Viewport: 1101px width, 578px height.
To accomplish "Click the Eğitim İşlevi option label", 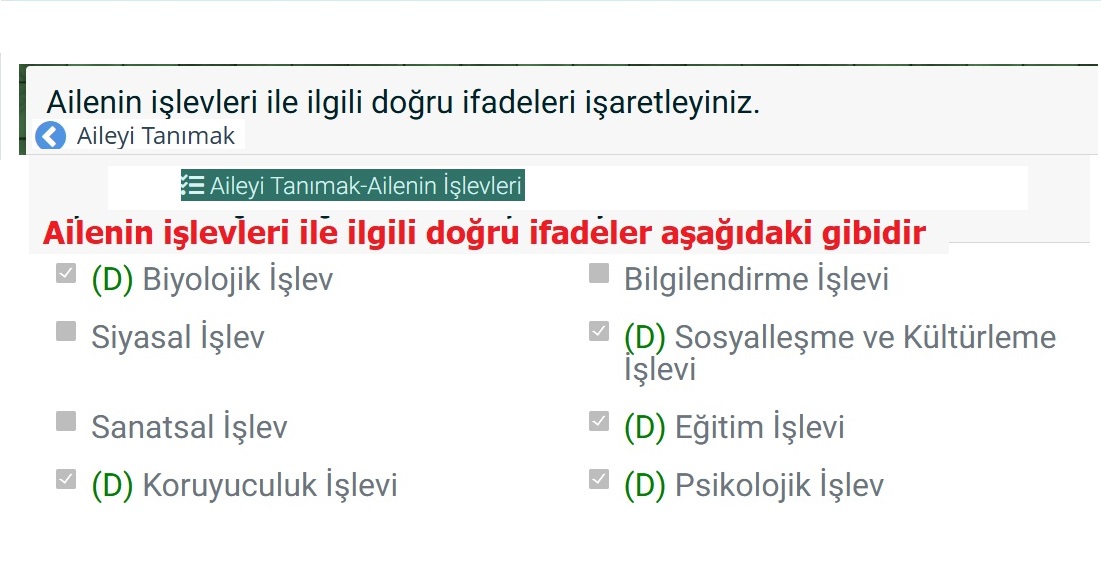I will tap(759, 428).
